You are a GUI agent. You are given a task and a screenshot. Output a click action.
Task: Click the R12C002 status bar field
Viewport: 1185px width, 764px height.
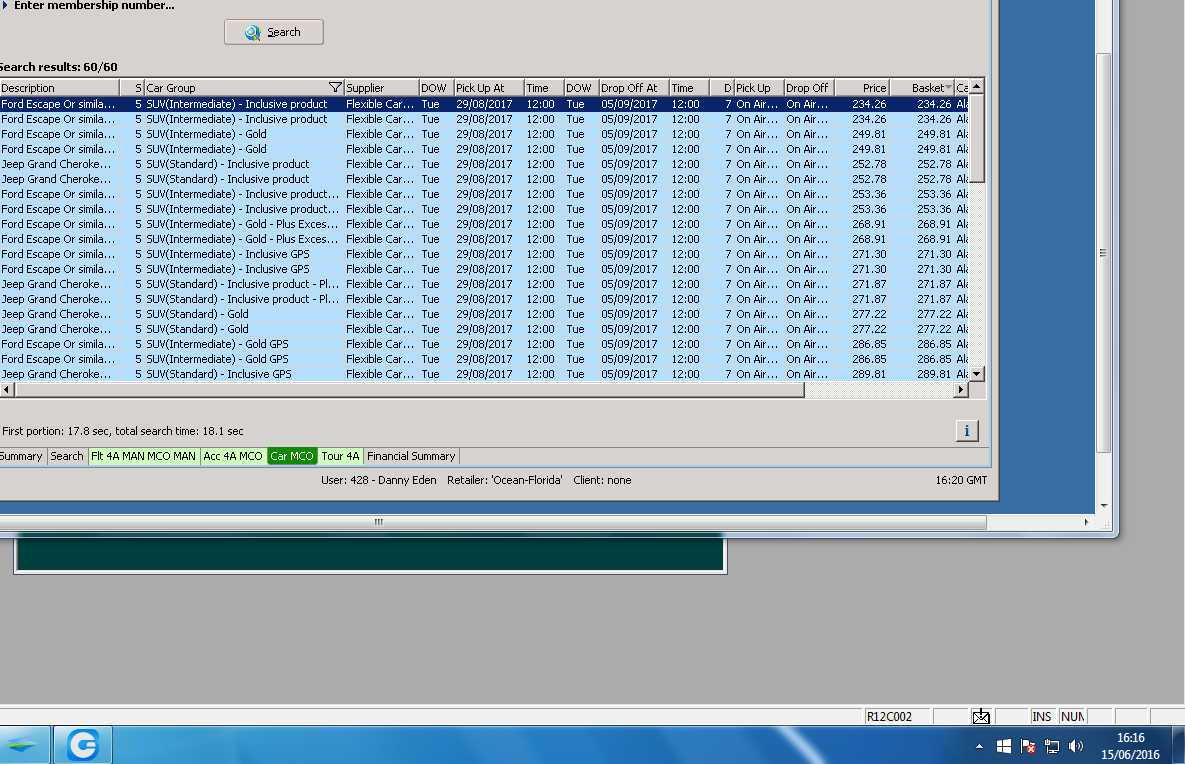click(x=897, y=716)
